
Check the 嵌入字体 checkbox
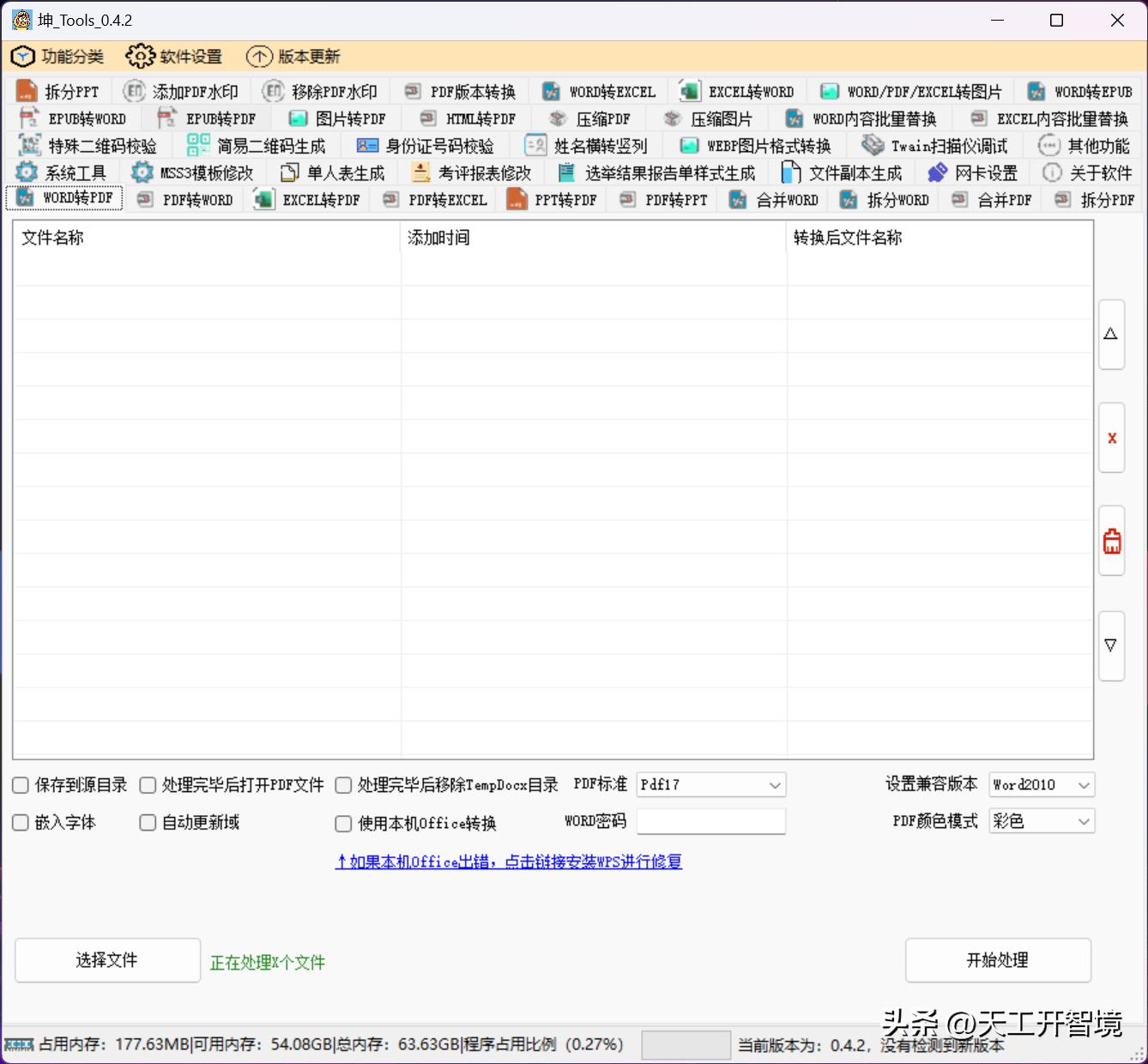click(x=20, y=822)
